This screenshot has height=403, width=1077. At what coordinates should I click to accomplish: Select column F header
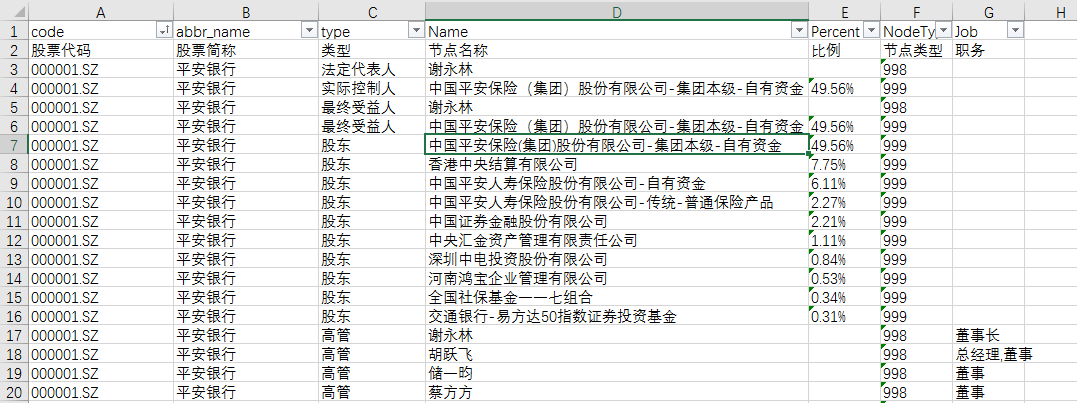coord(917,11)
